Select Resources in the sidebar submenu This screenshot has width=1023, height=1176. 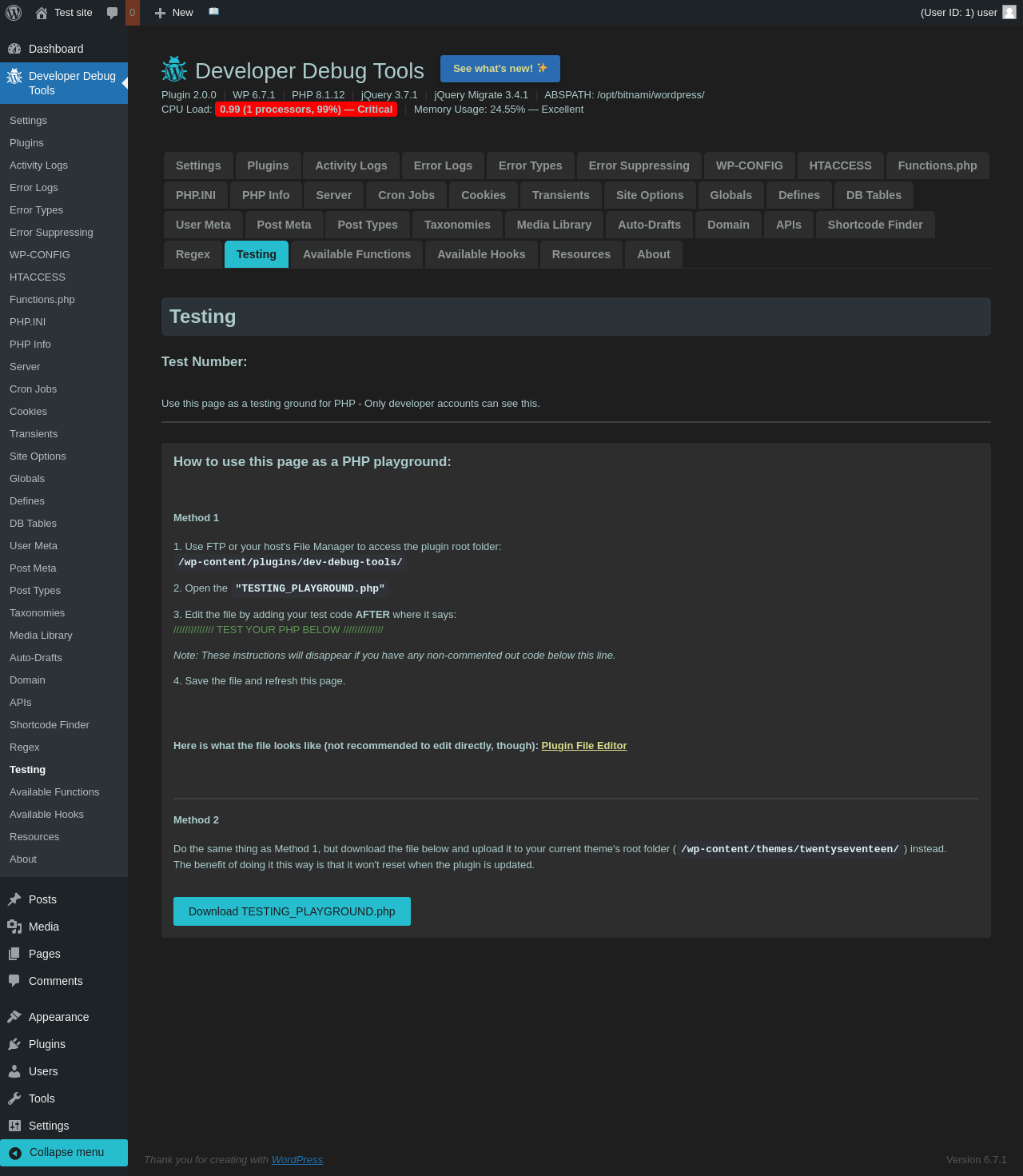tap(64, 837)
